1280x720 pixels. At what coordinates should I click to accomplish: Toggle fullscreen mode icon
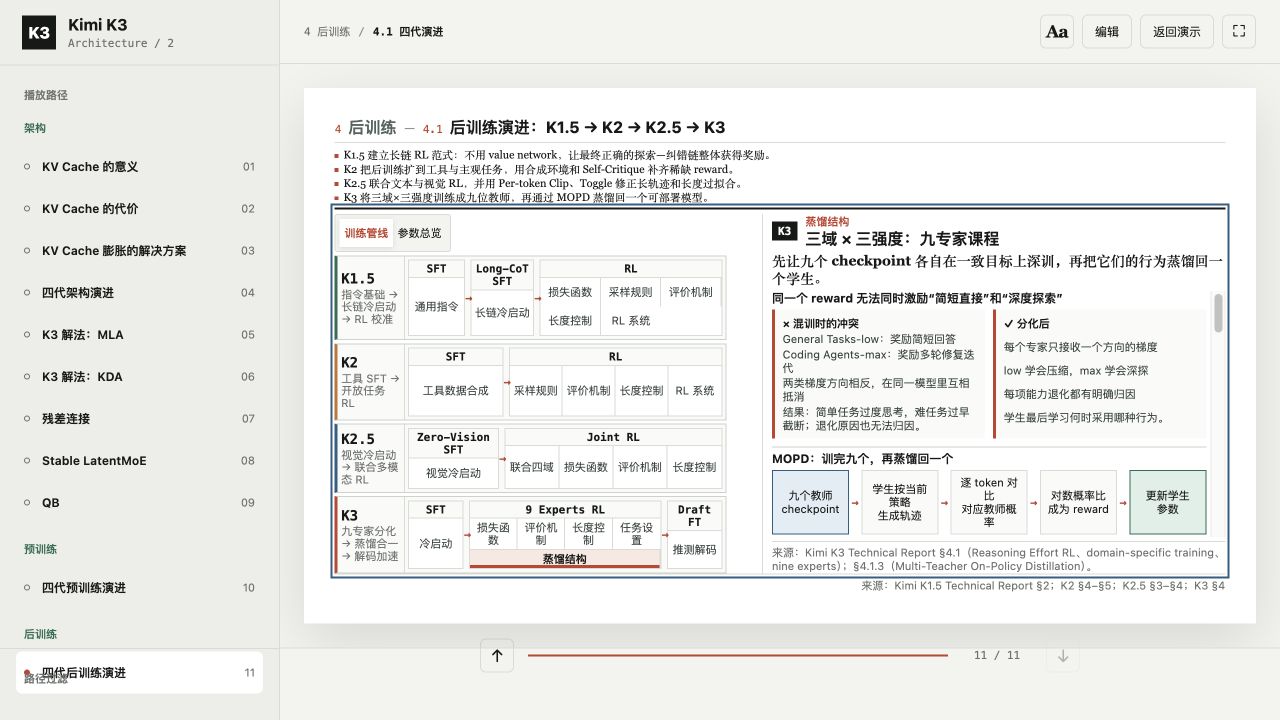[x=1238, y=31]
